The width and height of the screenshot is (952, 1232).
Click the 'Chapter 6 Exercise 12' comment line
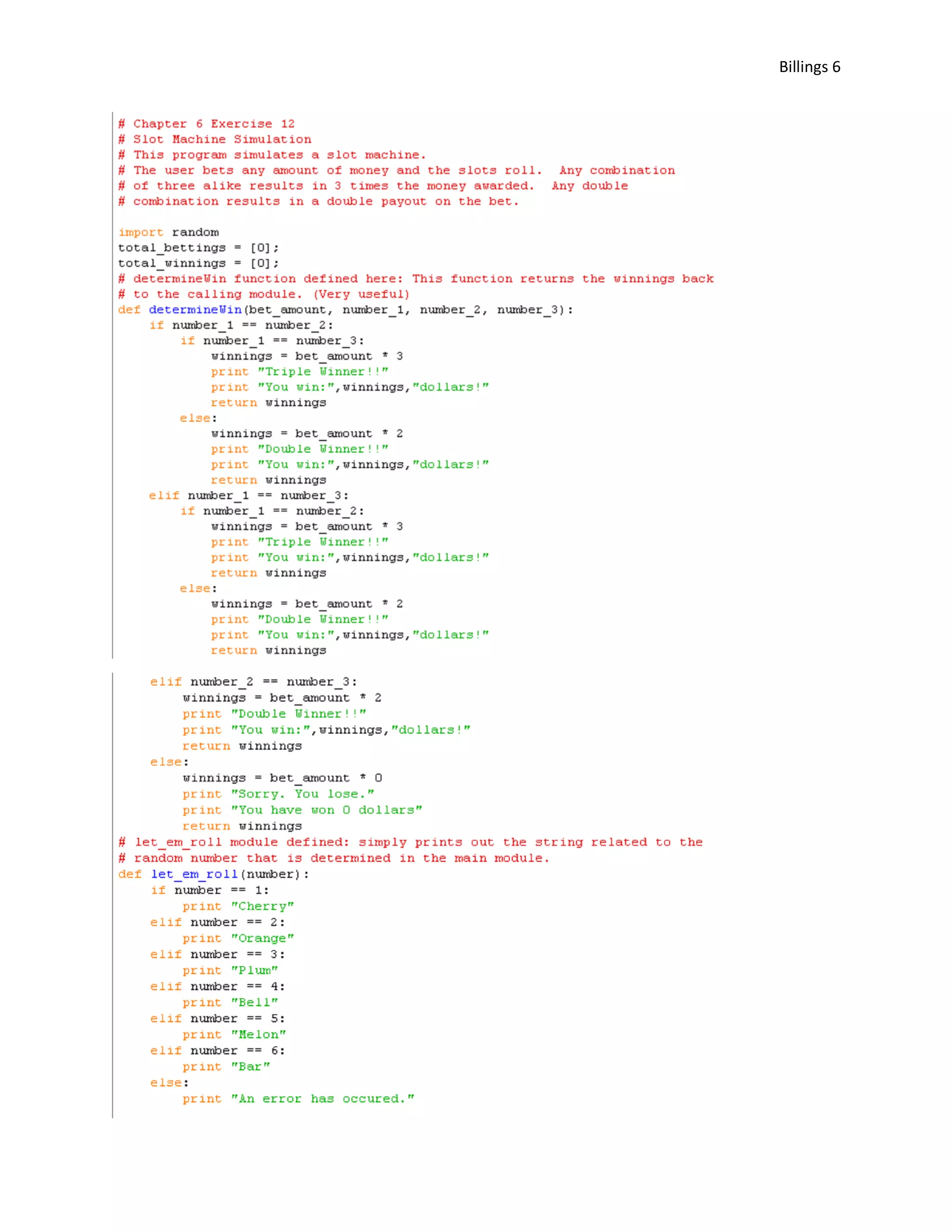206,124
